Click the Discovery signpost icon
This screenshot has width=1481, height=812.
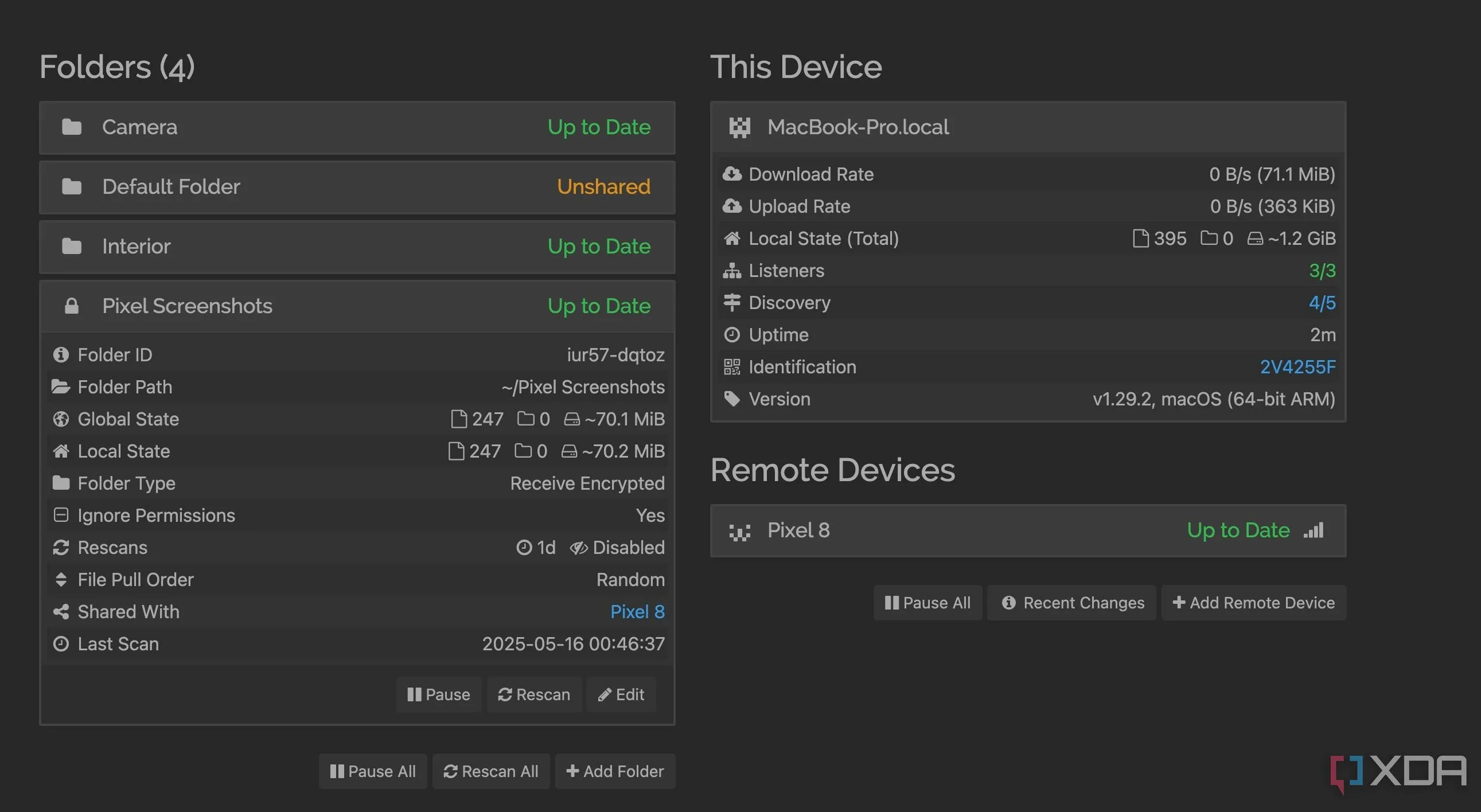tap(732, 303)
